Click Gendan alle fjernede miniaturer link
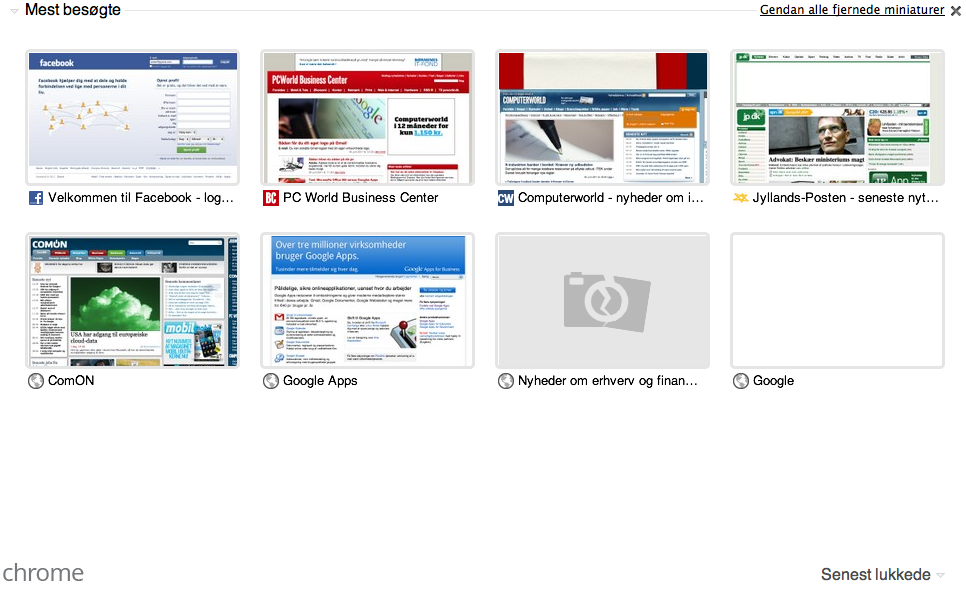 click(x=851, y=10)
